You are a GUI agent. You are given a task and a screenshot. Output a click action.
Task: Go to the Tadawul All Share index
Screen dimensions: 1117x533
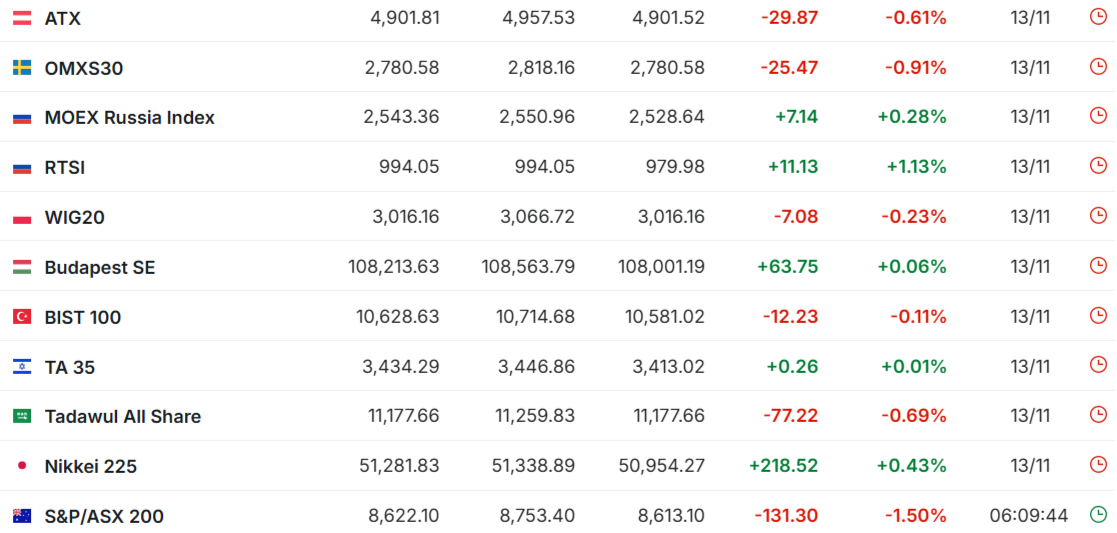pos(123,416)
